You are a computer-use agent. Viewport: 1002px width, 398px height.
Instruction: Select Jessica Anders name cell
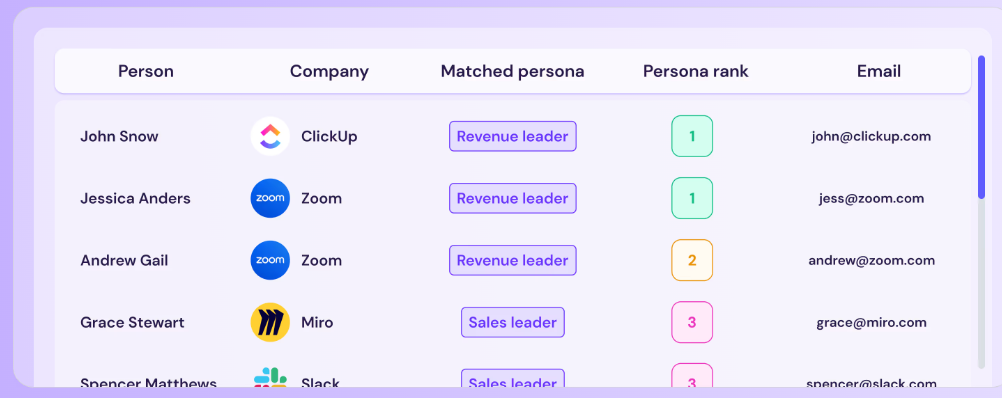tap(135, 198)
